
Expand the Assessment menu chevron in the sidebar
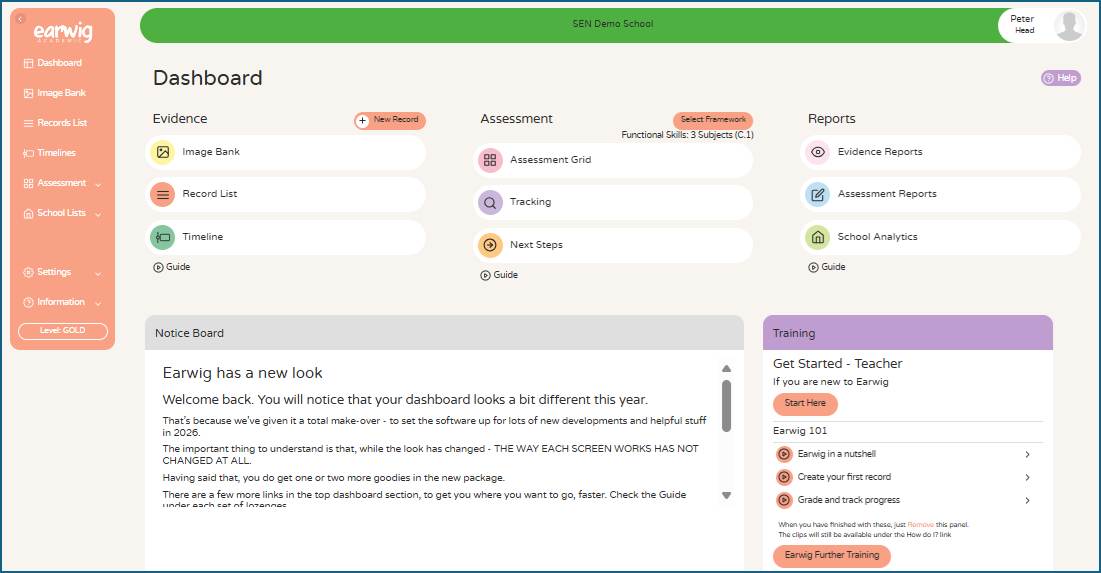(98, 185)
